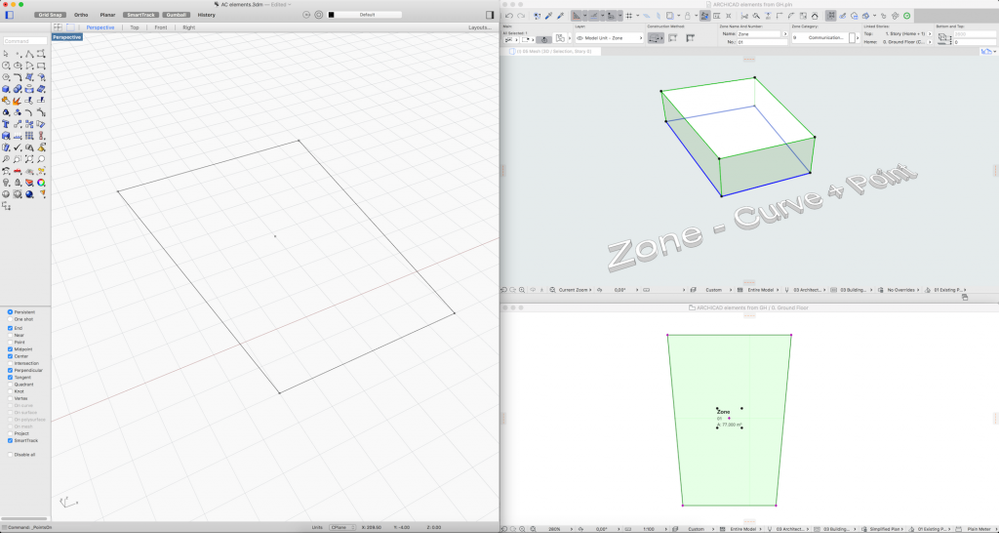999x533 pixels.
Task: Select the One shot osnap radio button
Action: (10, 319)
